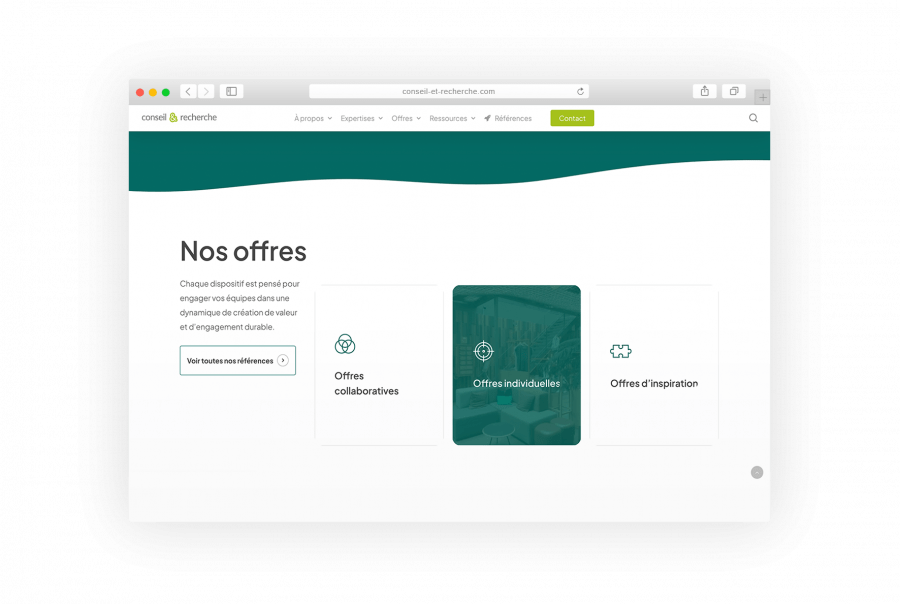Expand the Expertises dropdown menu
This screenshot has height=604, width=900.
tap(361, 118)
